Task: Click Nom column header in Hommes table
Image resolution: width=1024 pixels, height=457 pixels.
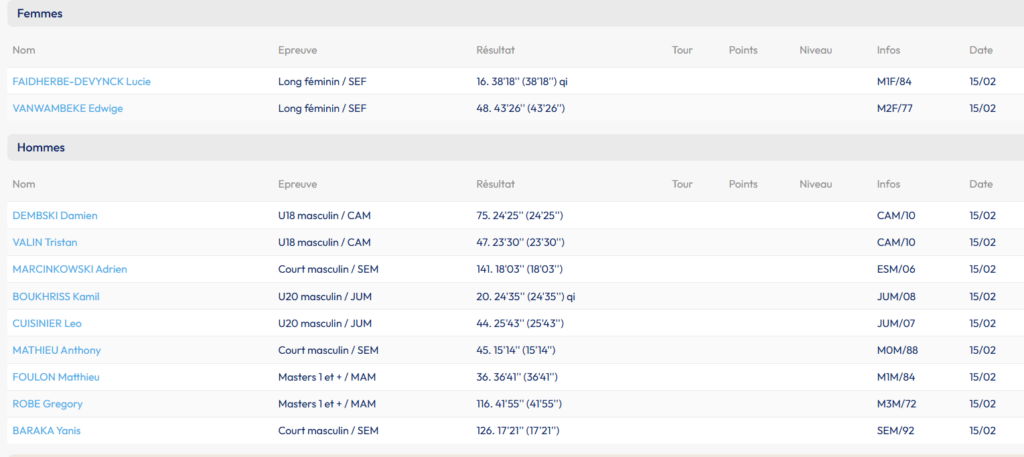Action: (x=24, y=184)
